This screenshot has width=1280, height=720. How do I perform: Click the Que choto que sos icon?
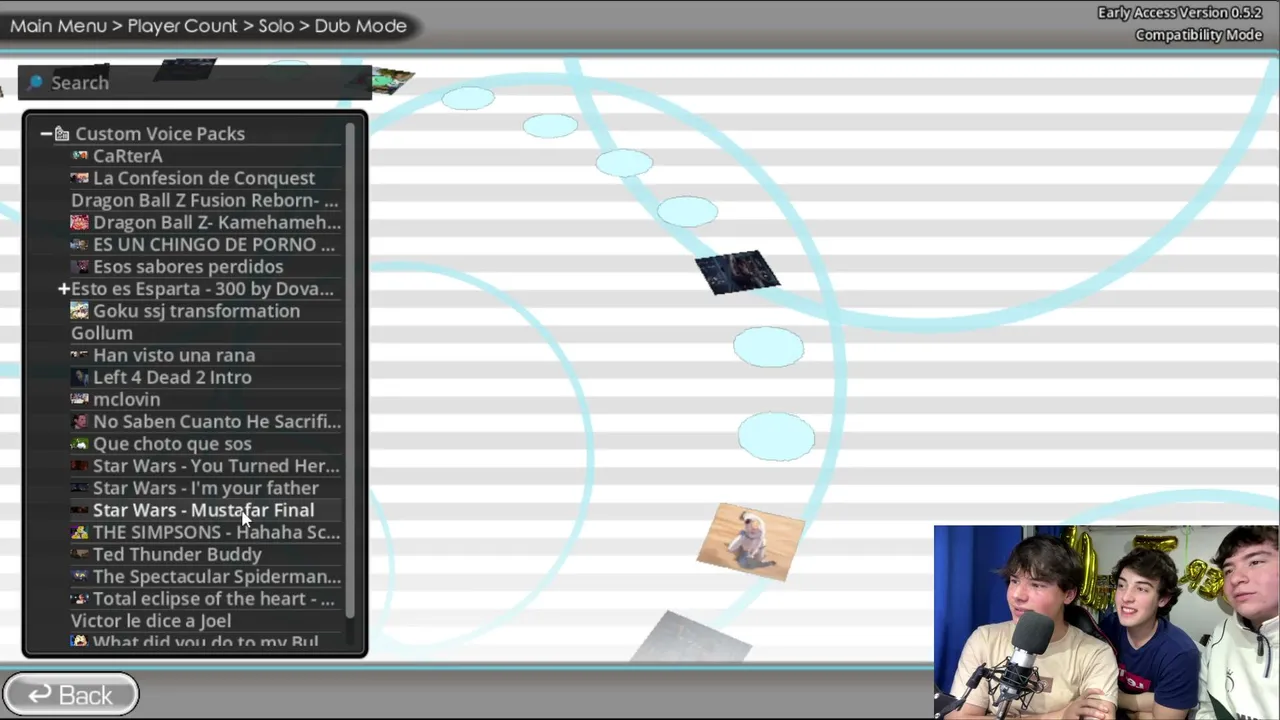point(80,444)
